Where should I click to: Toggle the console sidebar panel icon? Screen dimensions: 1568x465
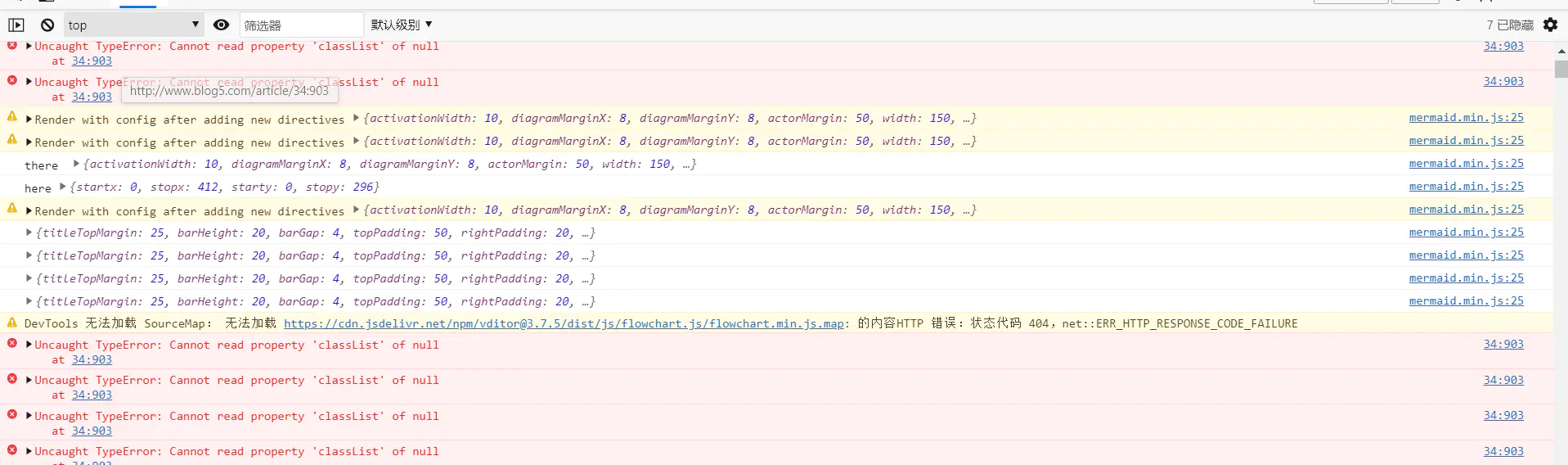tap(16, 25)
